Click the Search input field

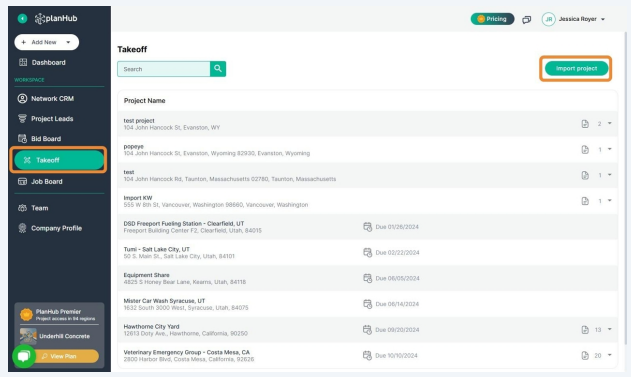pyautogui.click(x=164, y=69)
